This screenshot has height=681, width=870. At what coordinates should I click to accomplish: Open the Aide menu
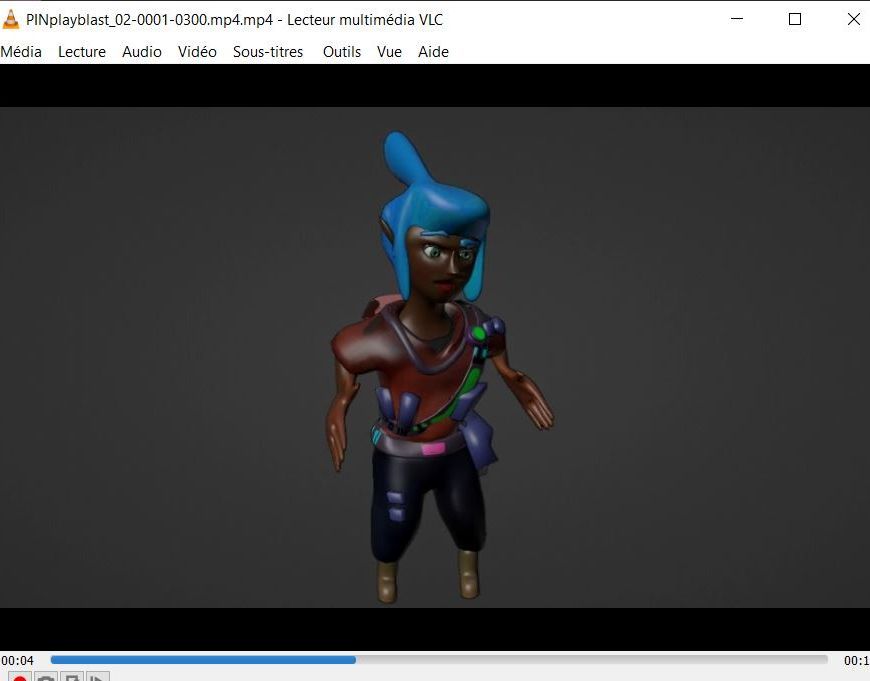pos(433,52)
